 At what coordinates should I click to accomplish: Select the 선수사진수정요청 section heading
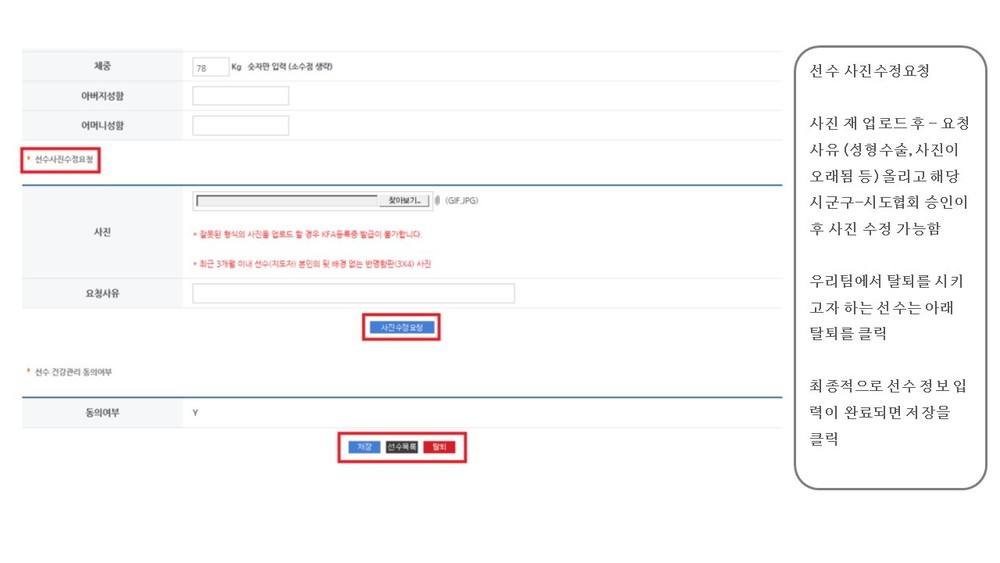[x=64, y=159]
